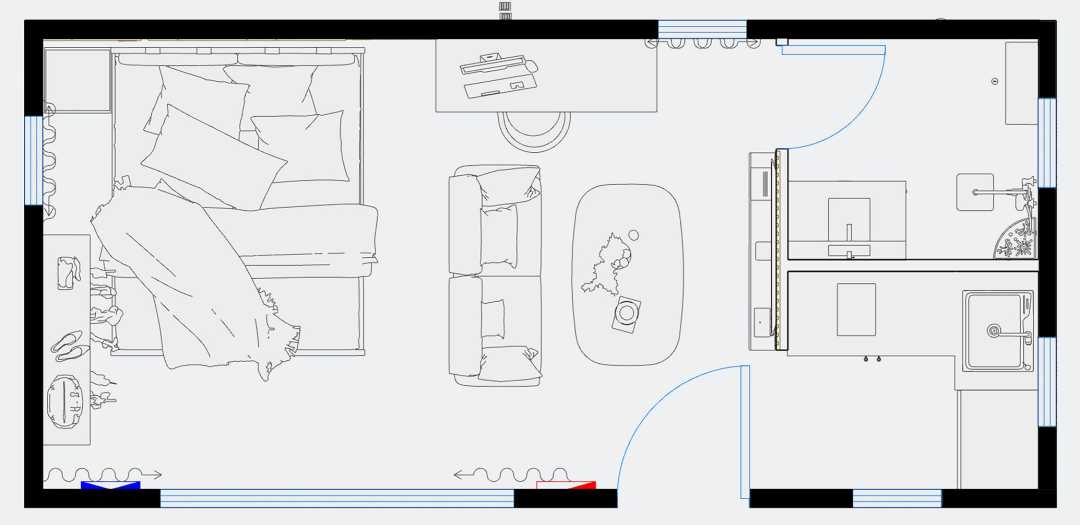Select the round chair below the desk

(534, 128)
